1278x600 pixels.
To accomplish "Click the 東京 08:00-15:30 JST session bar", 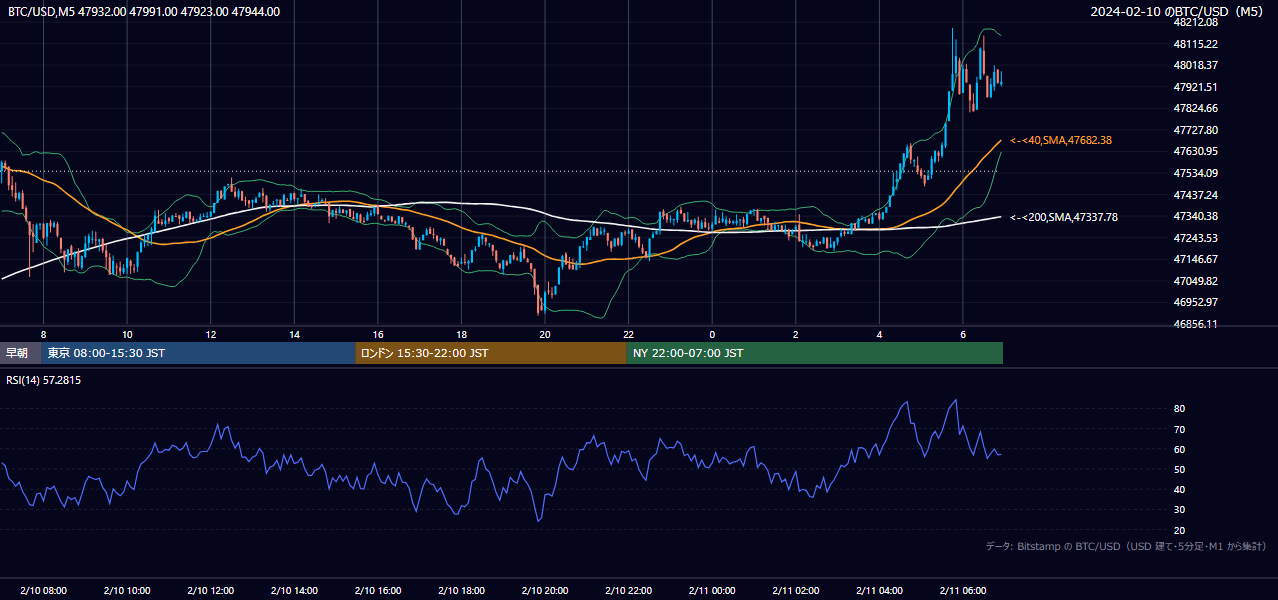I will (199, 353).
